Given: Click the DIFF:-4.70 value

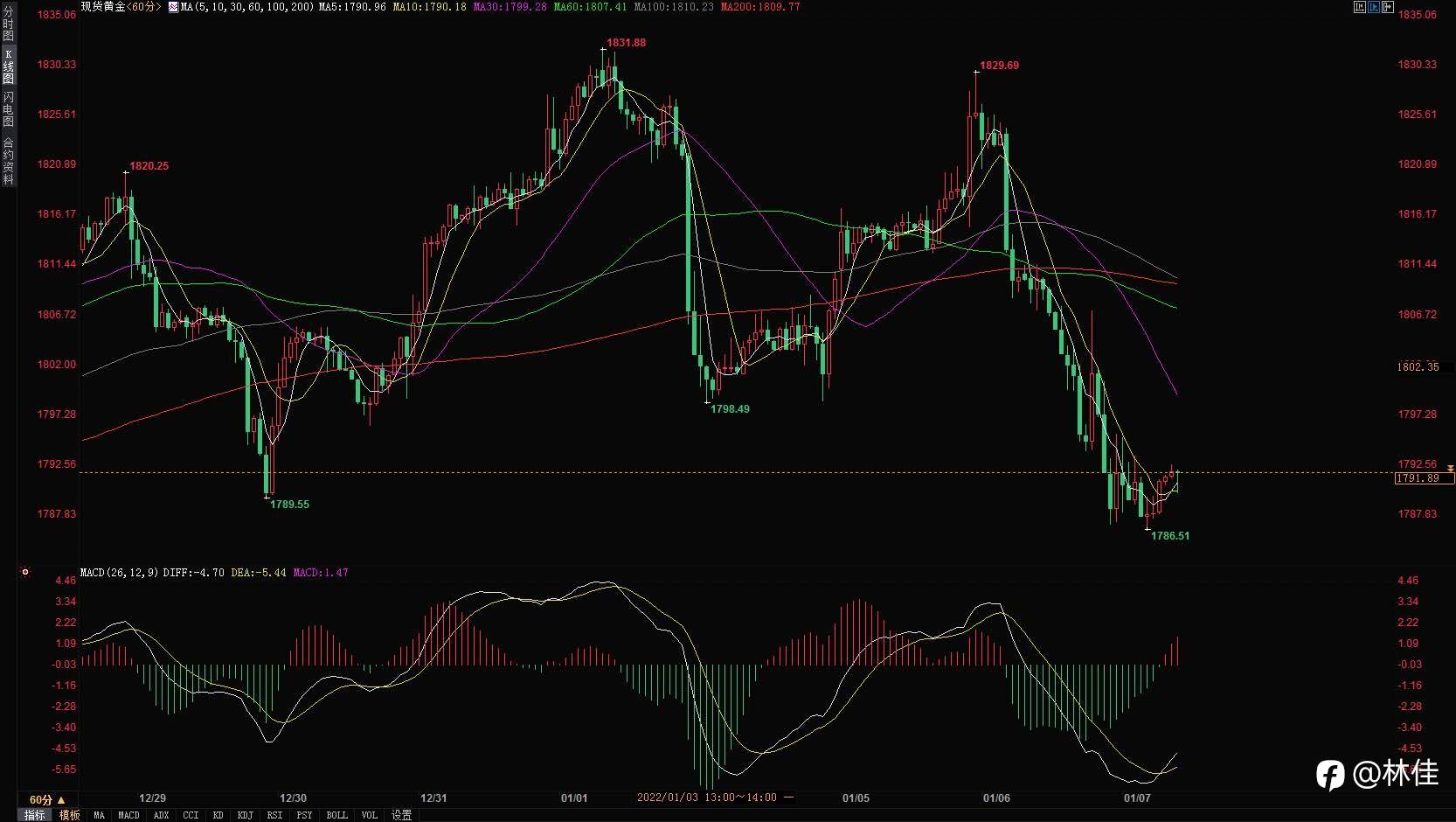Looking at the screenshot, I should 193,573.
